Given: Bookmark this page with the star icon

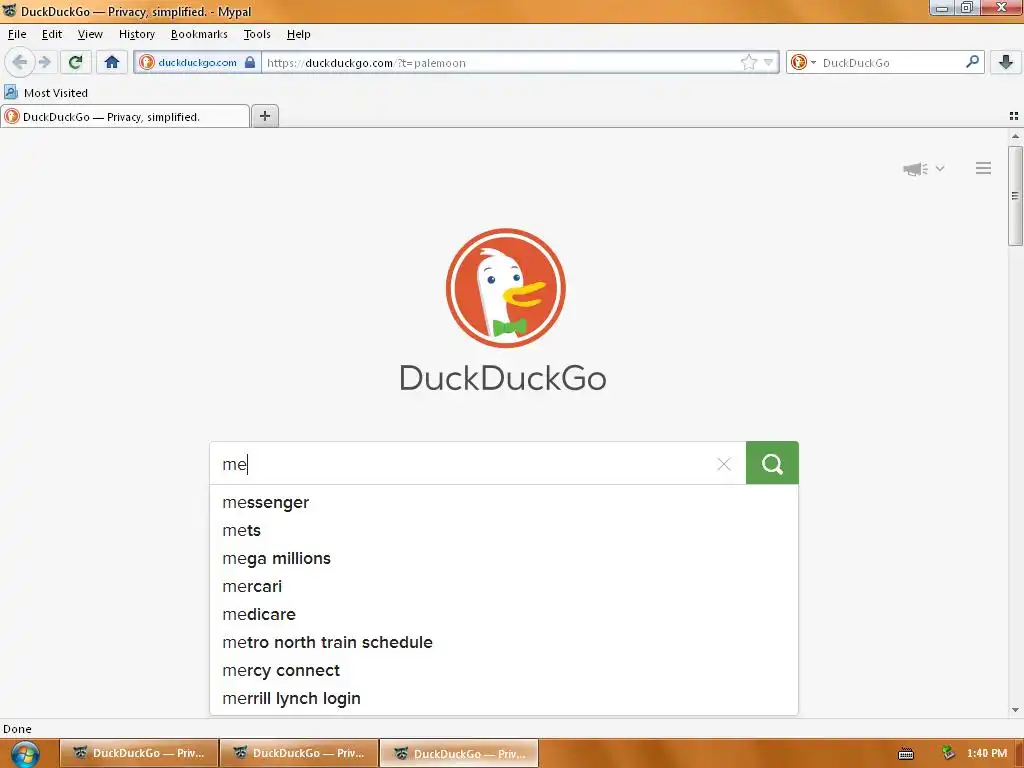Looking at the screenshot, I should tap(748, 62).
